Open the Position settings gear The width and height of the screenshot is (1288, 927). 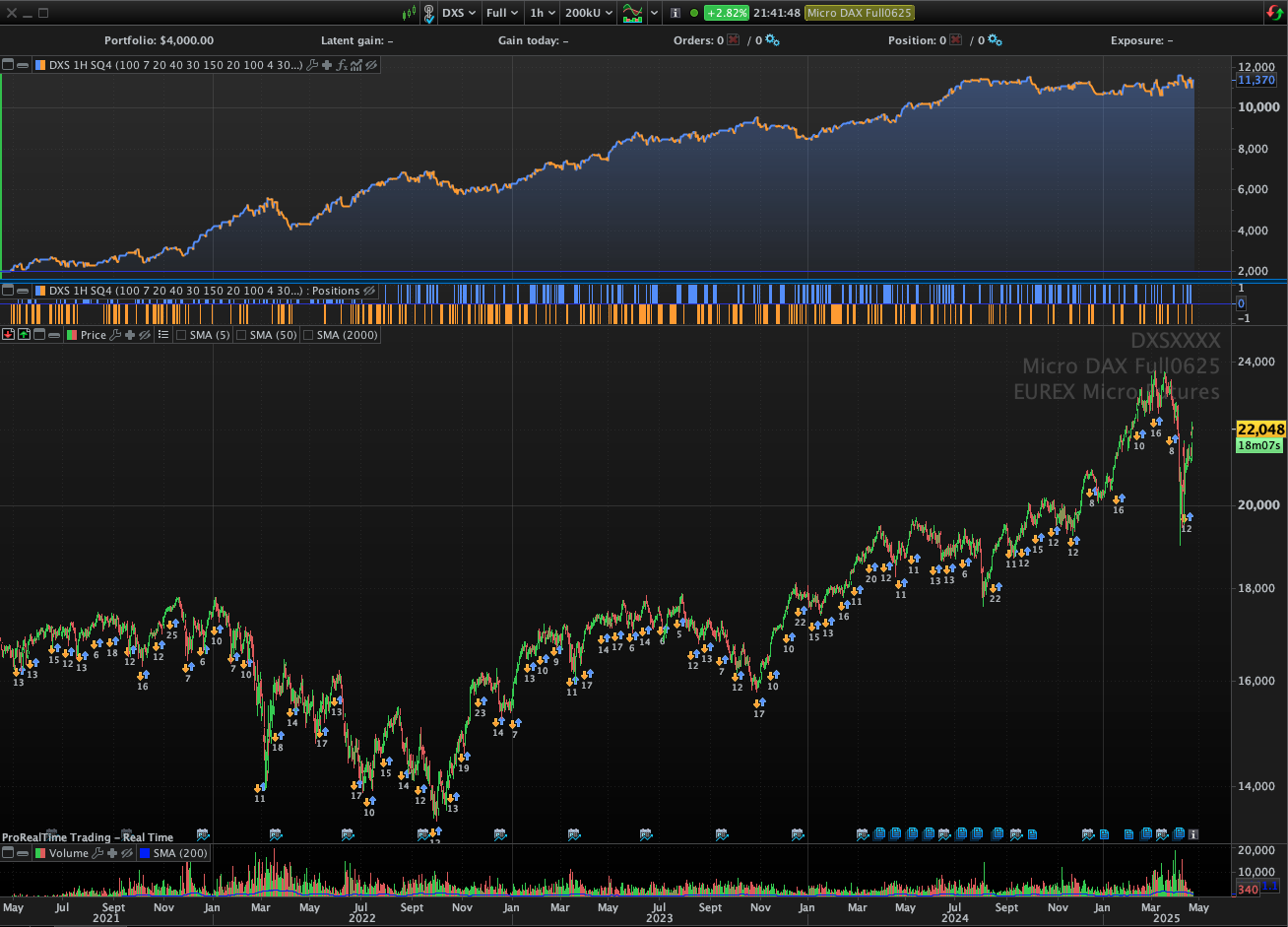[995, 40]
